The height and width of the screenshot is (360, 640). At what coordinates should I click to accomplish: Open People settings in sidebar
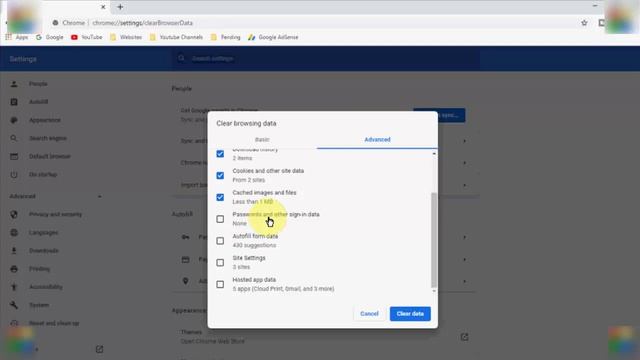pyautogui.click(x=38, y=84)
